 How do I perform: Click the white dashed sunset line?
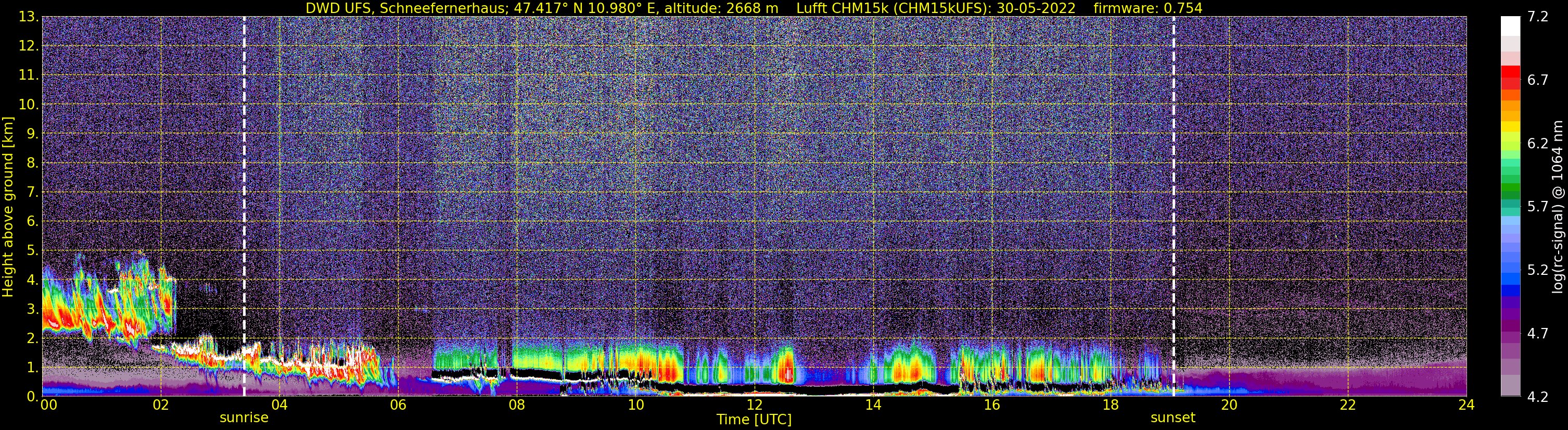point(1173,207)
